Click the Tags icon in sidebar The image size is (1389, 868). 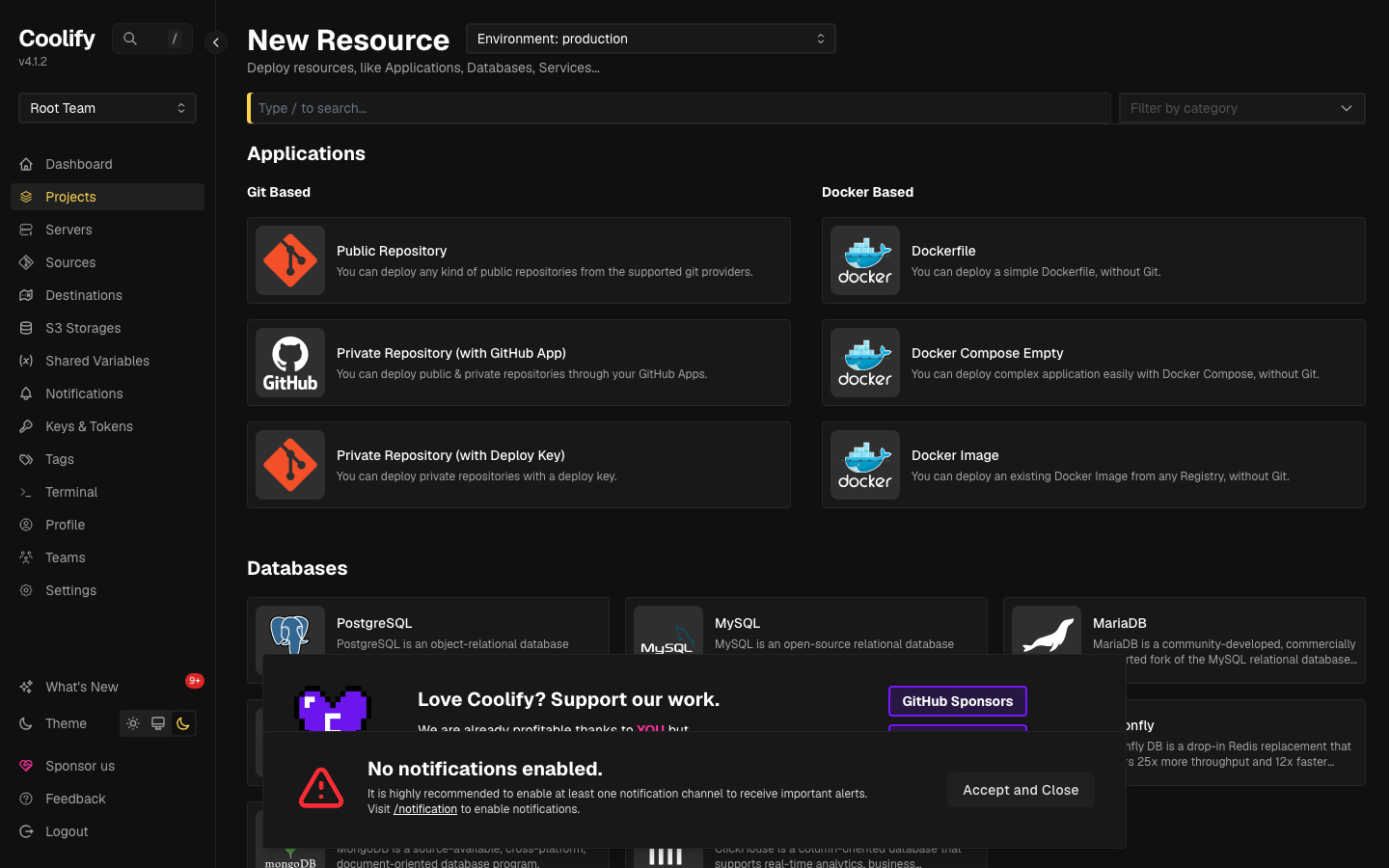[26, 459]
